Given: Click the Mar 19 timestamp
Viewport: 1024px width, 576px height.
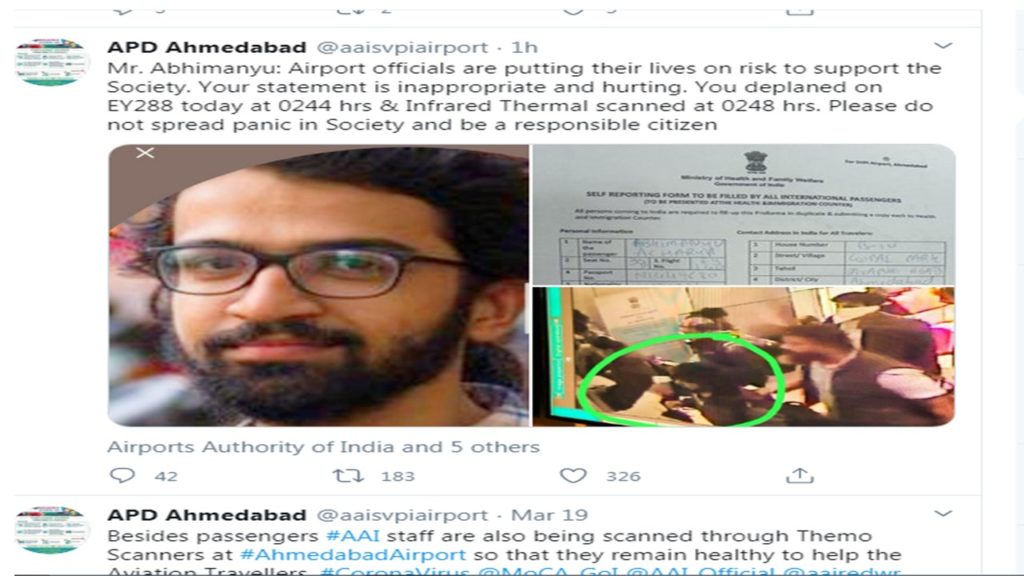Looking at the screenshot, I should (x=549, y=515).
